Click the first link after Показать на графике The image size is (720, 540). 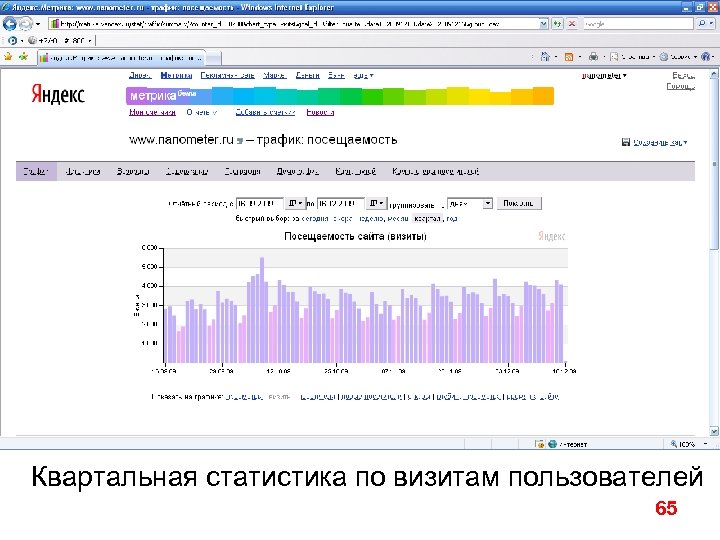(244, 397)
